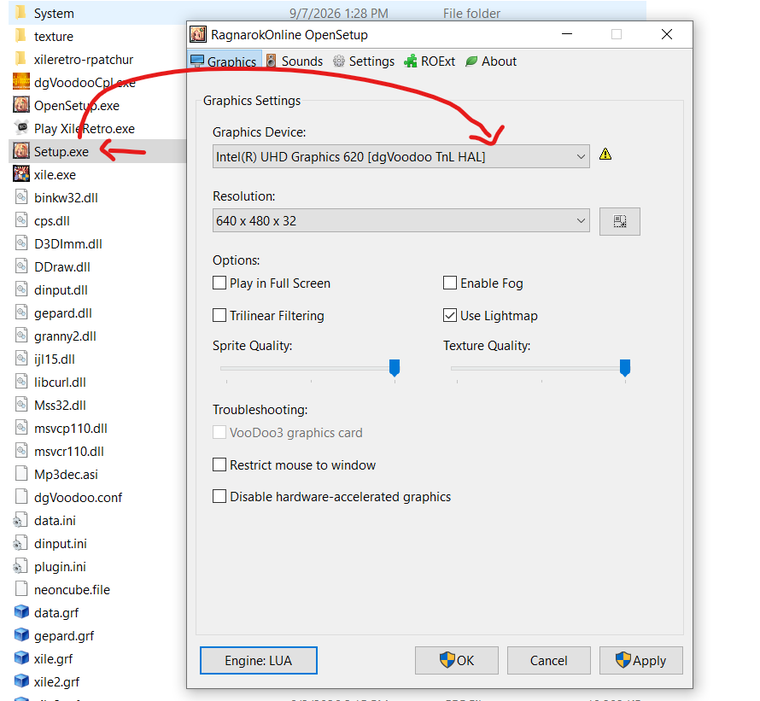Click the granny2.dll file icon

pos(21,335)
